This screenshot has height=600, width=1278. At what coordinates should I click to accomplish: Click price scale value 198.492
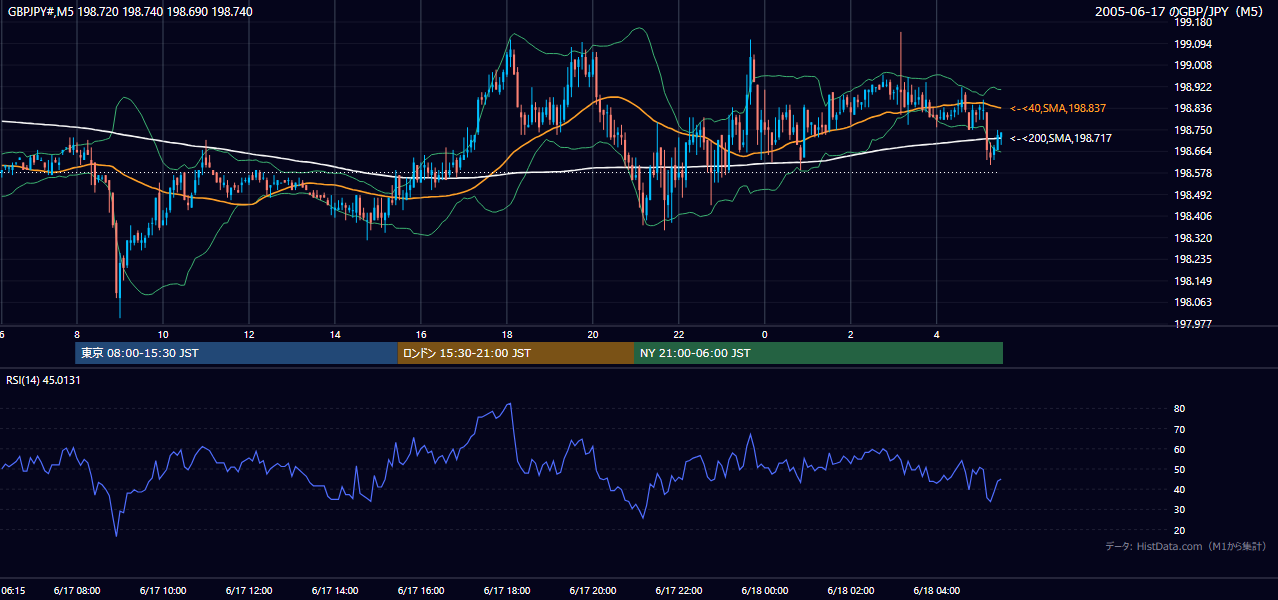[x=1193, y=195]
